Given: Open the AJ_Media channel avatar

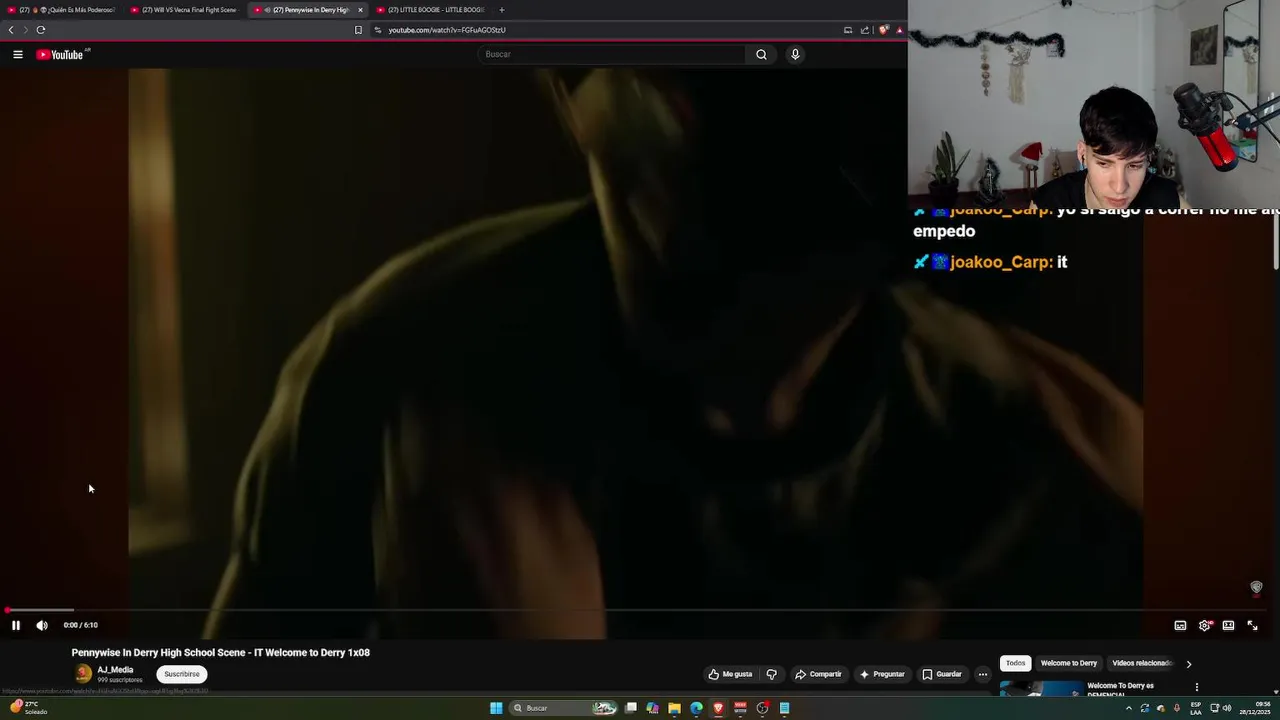Looking at the screenshot, I should [83, 674].
